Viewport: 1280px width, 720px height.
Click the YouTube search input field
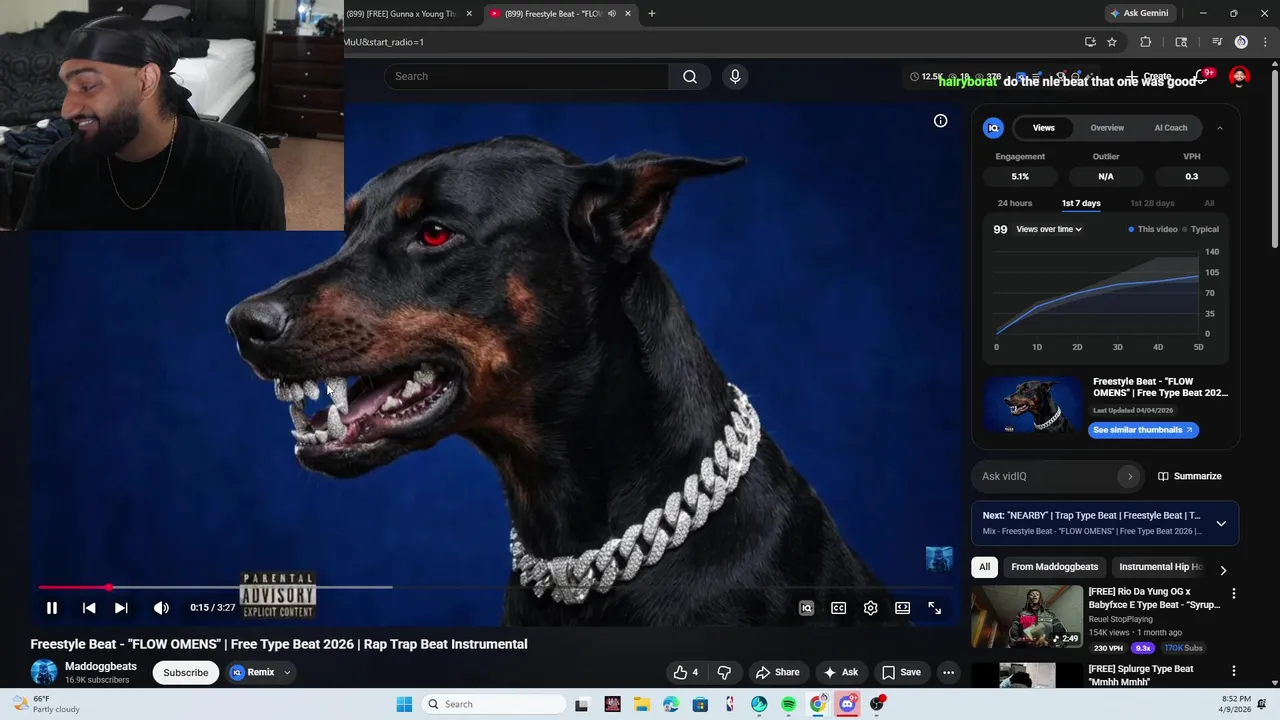[527, 76]
